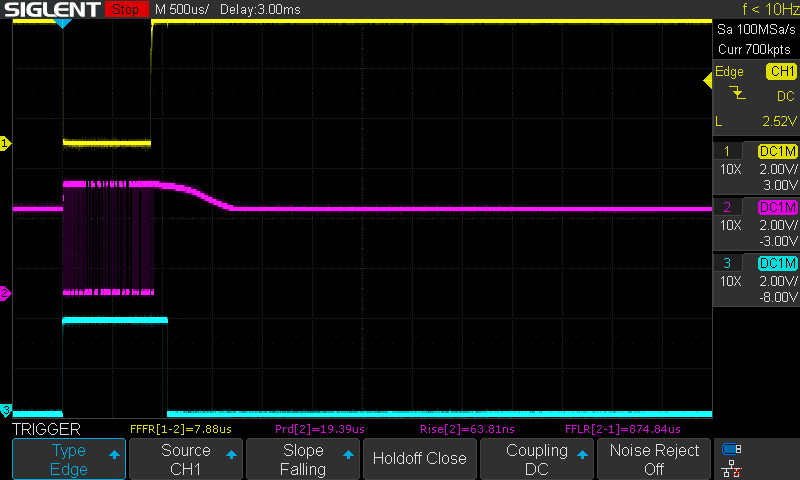Viewport: 800px width, 480px height.
Task: Select the FFFR[1-2]=7.88us measurement
Action: coord(181,430)
